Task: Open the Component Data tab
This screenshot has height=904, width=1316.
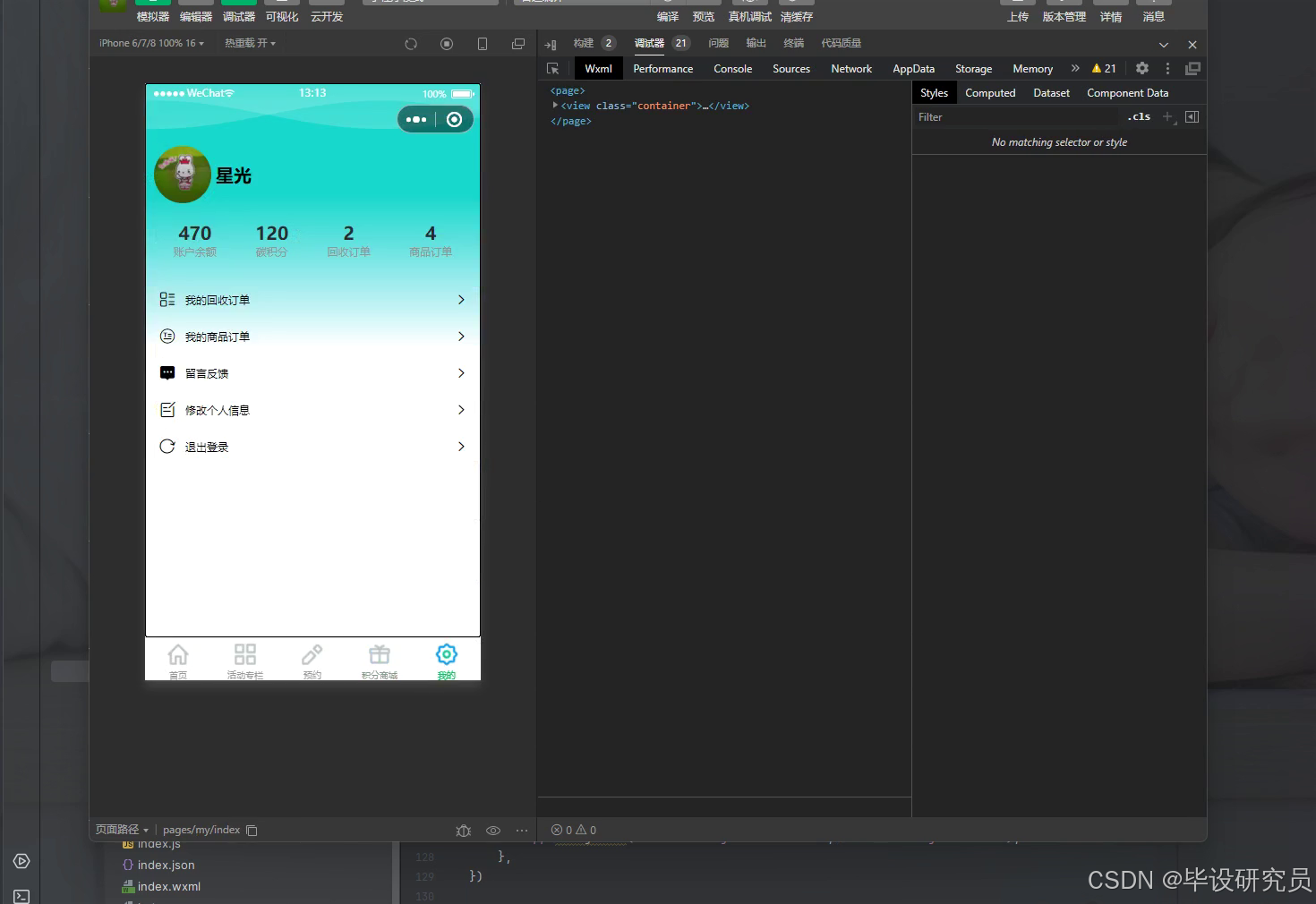Action: [1128, 93]
